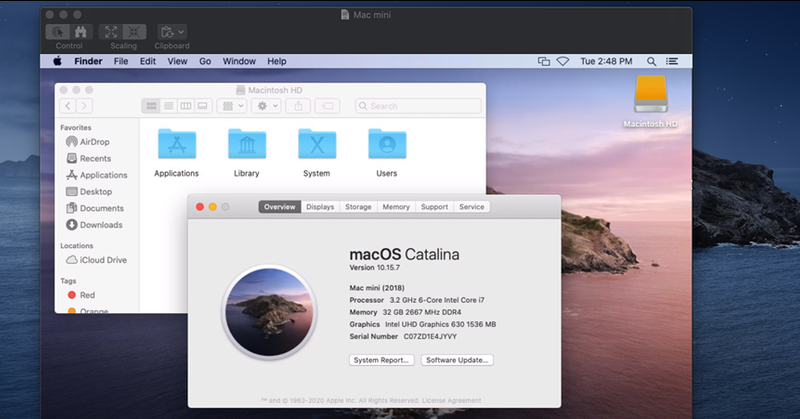Click Finder back arrow button
The height and width of the screenshot is (419, 800).
68,106
